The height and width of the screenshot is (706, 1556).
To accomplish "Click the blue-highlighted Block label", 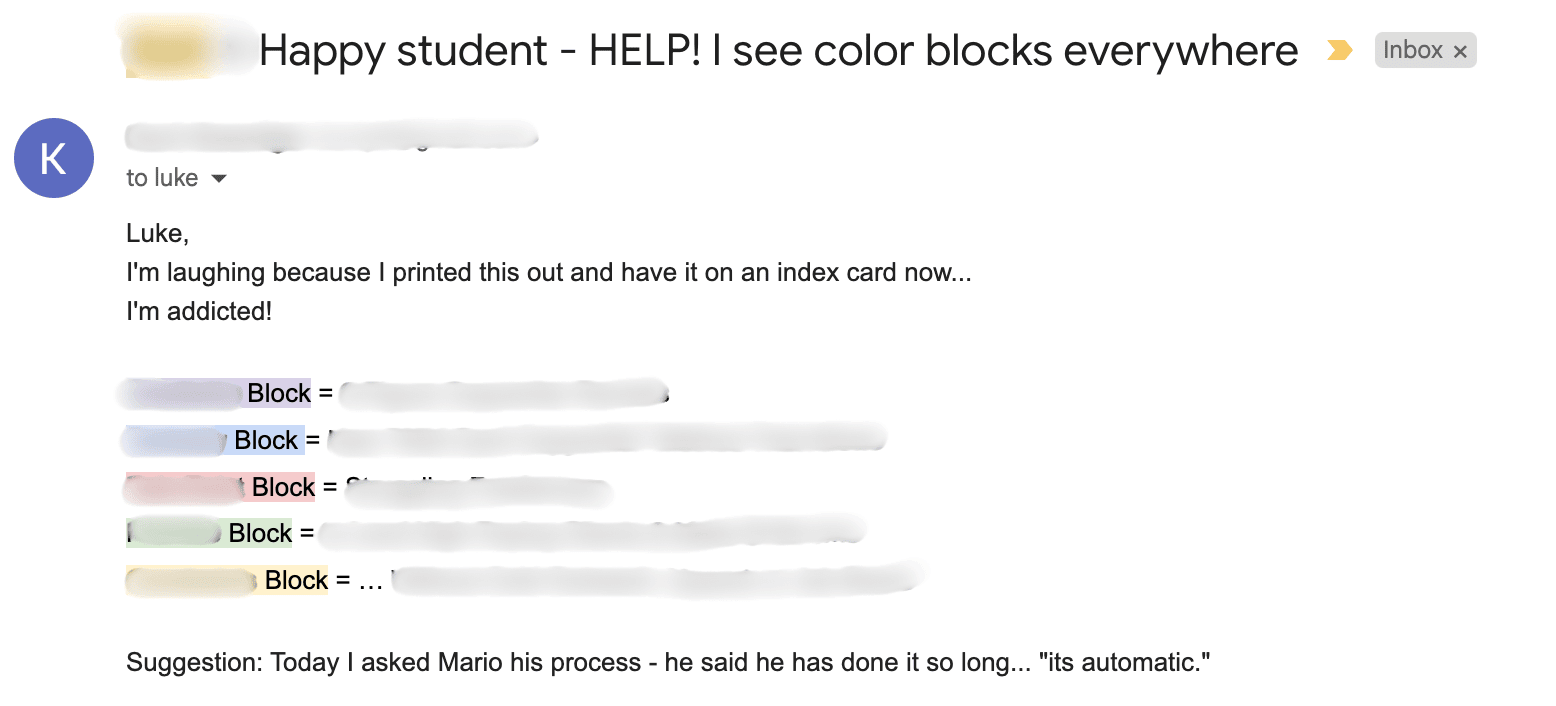I will point(266,440).
